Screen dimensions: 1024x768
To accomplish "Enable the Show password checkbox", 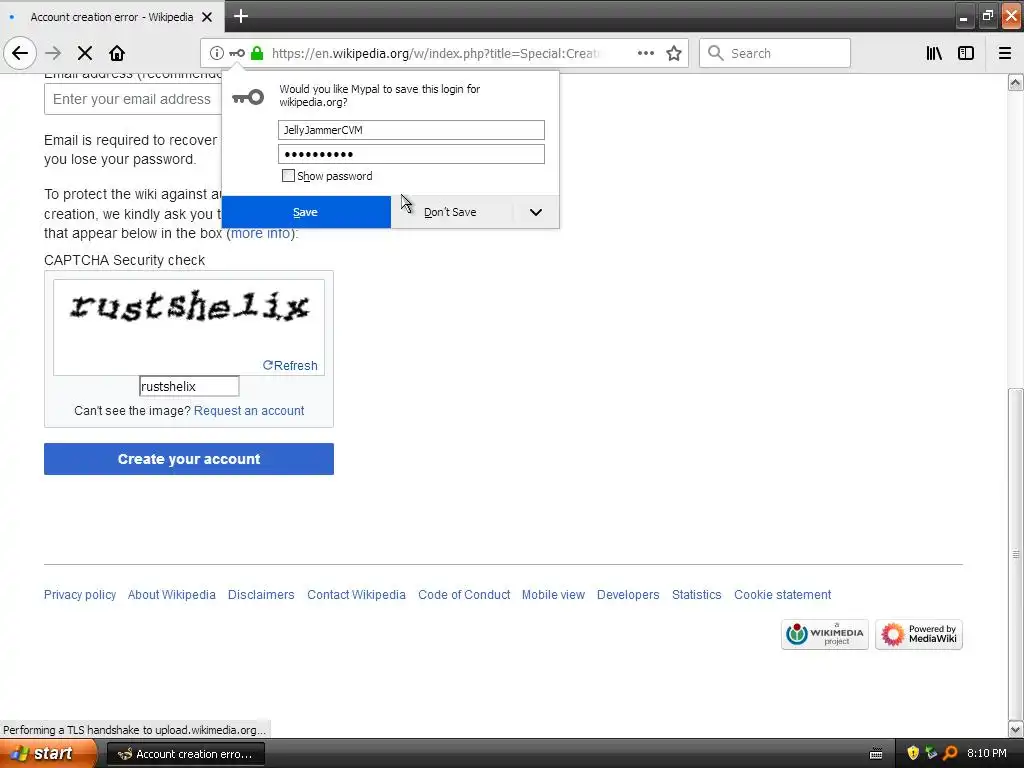I will coord(288,176).
